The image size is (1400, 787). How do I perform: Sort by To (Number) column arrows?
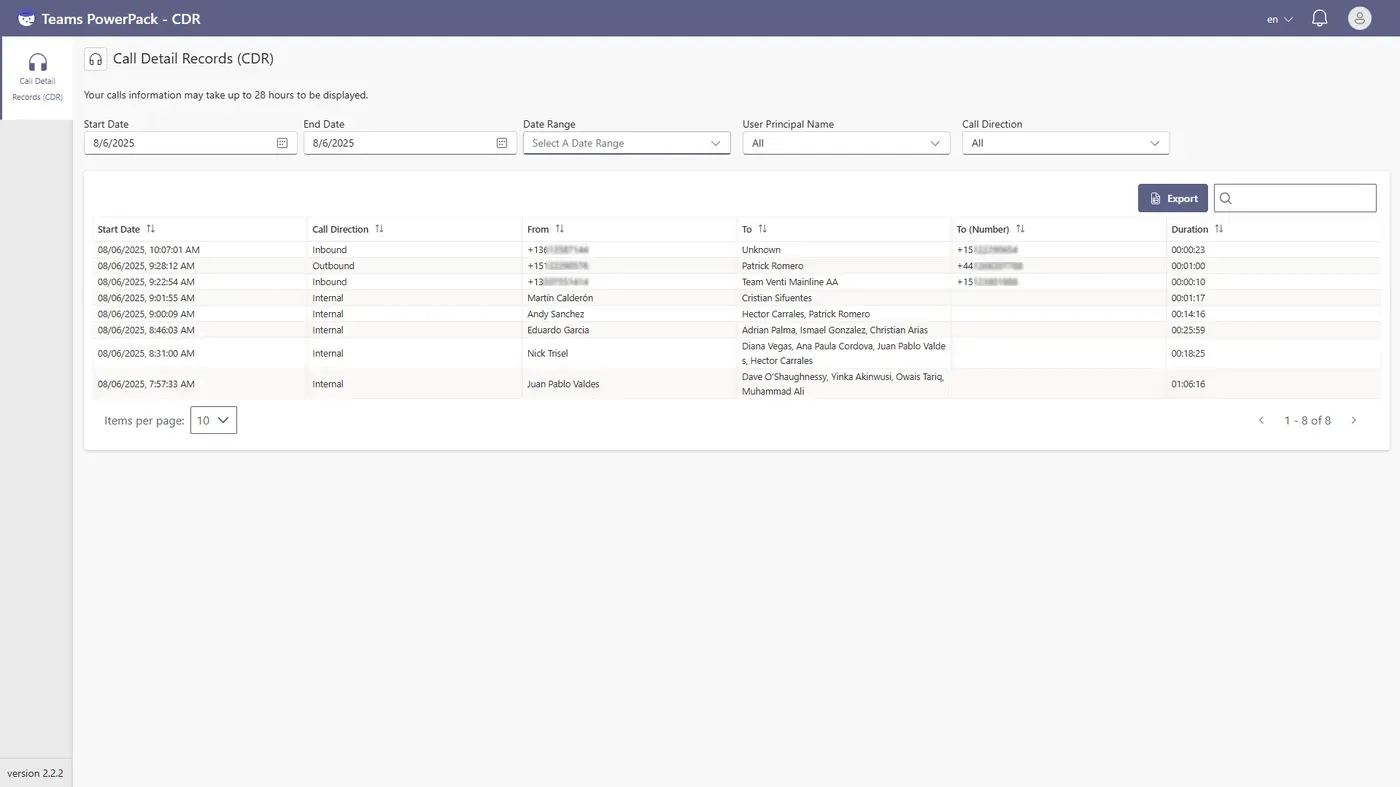(1020, 229)
